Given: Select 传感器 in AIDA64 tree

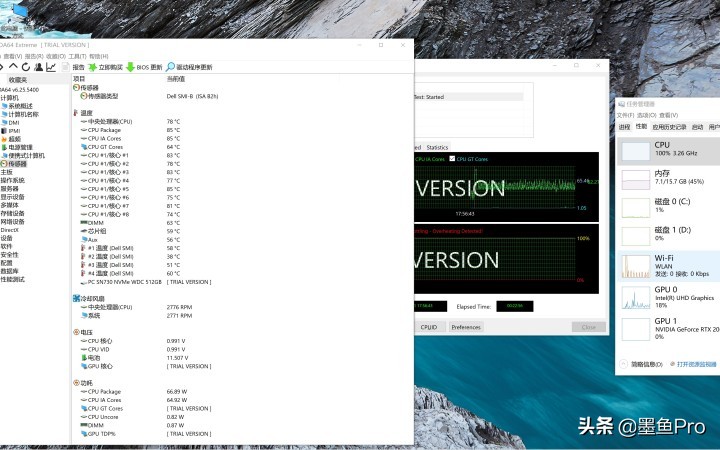Looking at the screenshot, I should tap(17, 164).
